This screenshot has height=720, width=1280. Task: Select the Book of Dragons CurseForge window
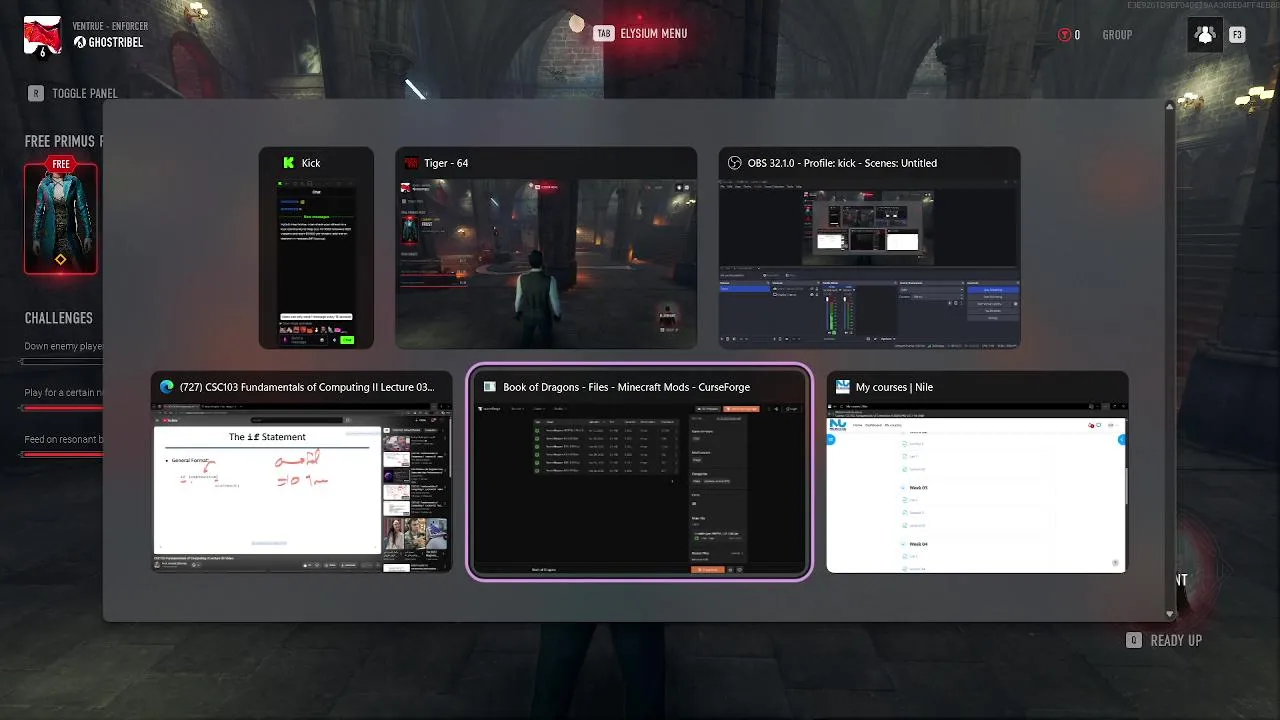point(640,473)
